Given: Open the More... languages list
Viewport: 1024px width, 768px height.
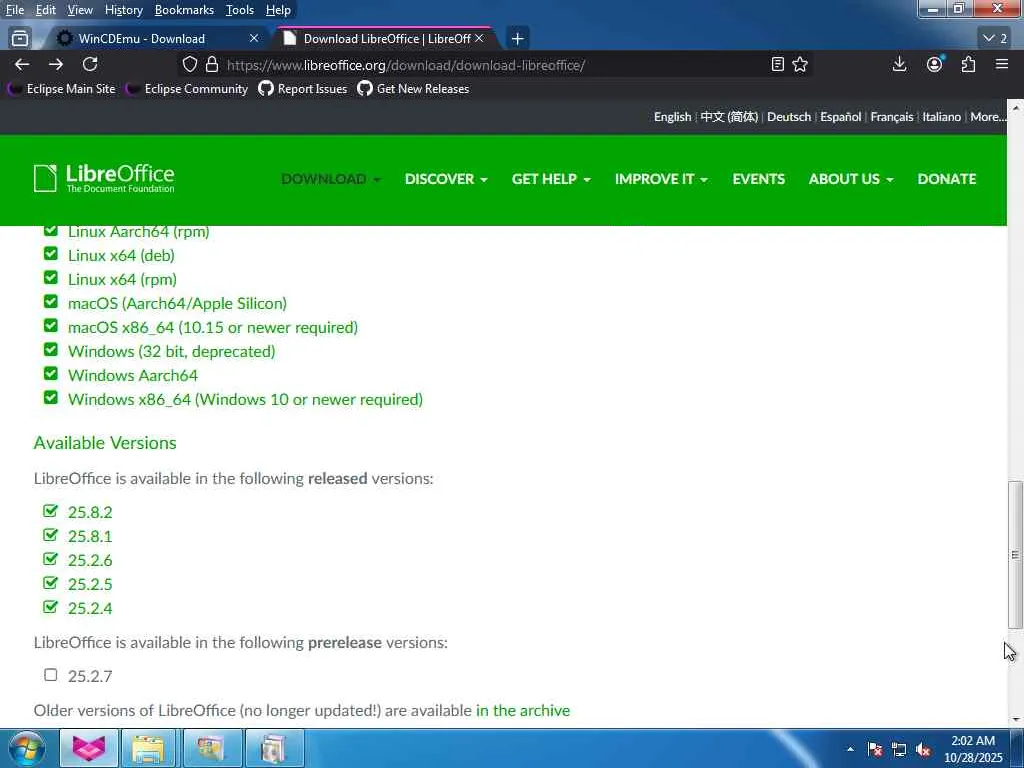Looking at the screenshot, I should tap(988, 117).
